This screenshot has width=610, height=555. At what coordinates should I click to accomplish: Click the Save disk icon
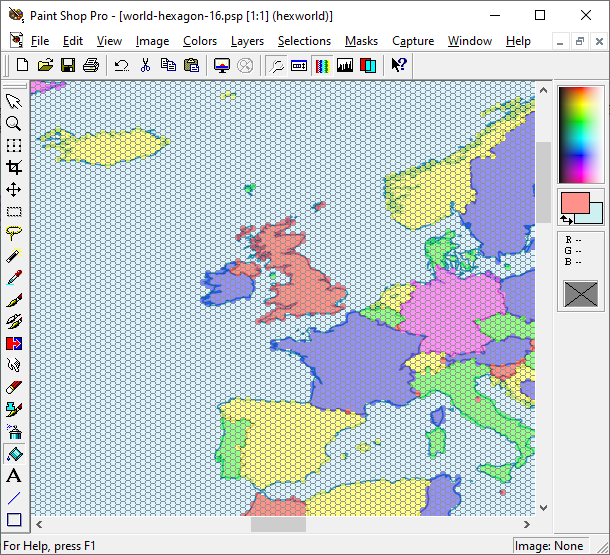click(x=68, y=65)
